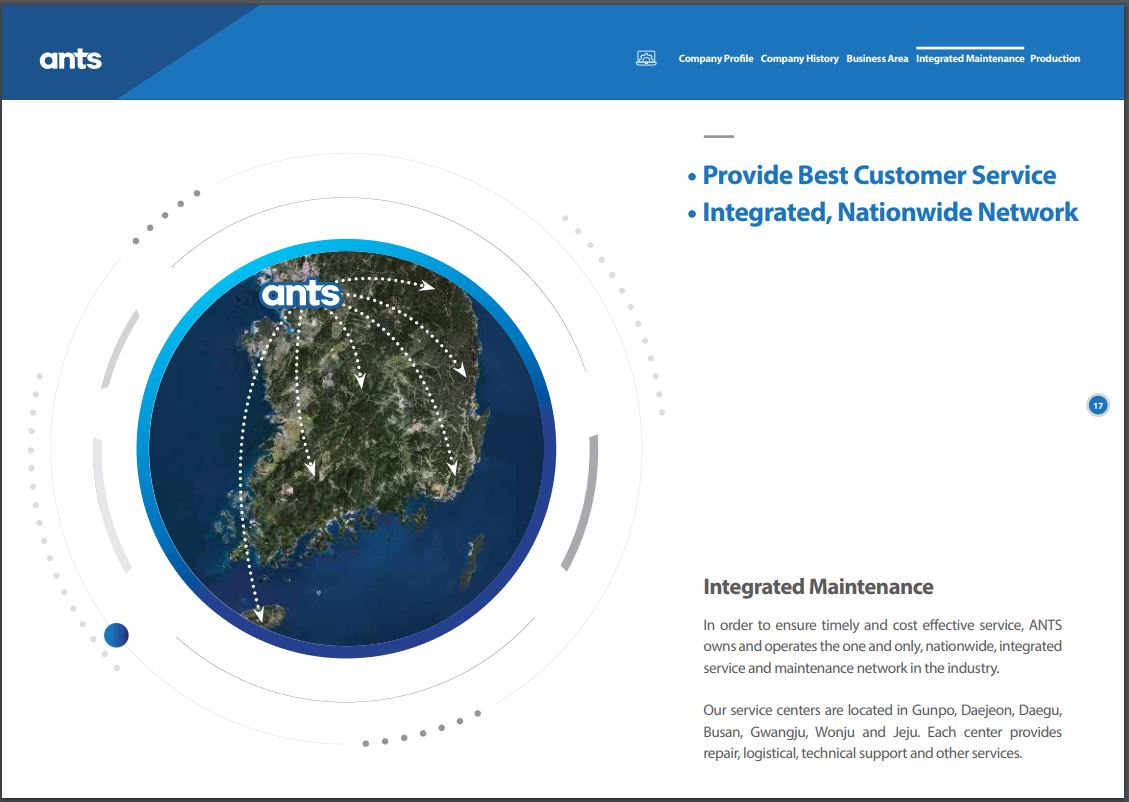
Task: Select the Integrated Maintenance tab
Action: tap(970, 59)
